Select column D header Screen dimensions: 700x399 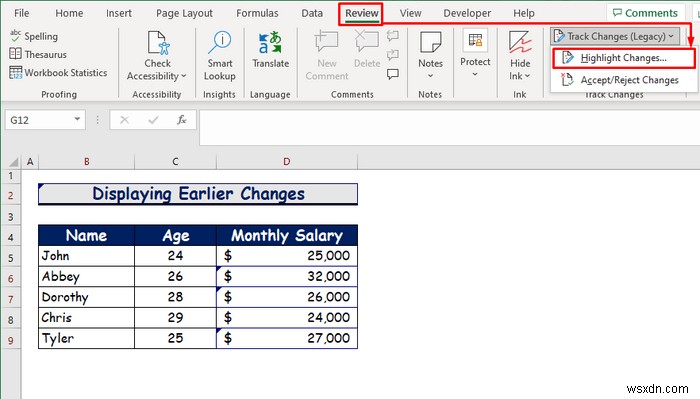pos(287,162)
